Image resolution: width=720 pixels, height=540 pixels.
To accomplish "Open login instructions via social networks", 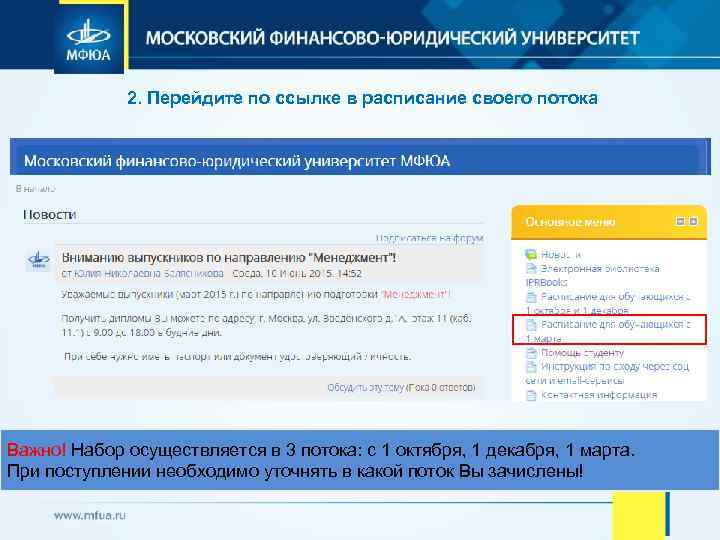I will coord(608,373).
